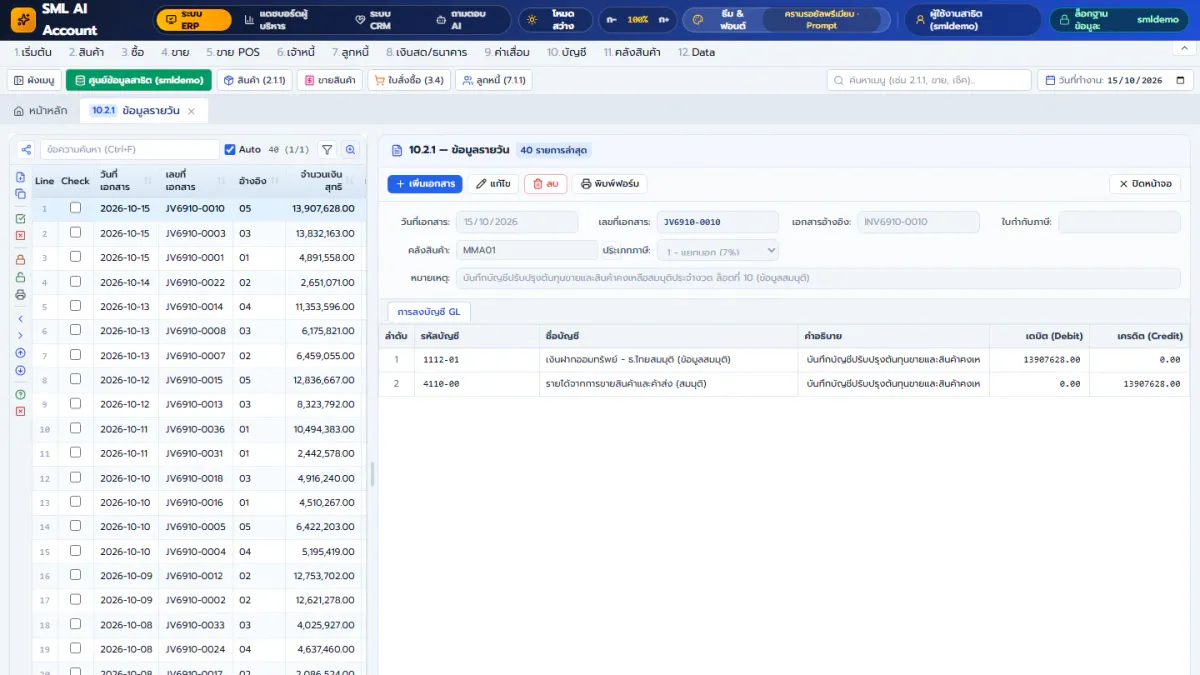Click the เลขที่เอกสาร field JV6910-0010

click(717, 222)
